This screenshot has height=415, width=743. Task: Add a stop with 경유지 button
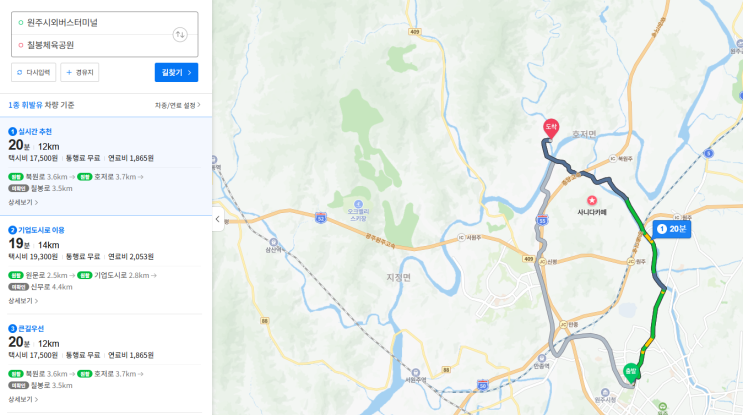coord(80,72)
